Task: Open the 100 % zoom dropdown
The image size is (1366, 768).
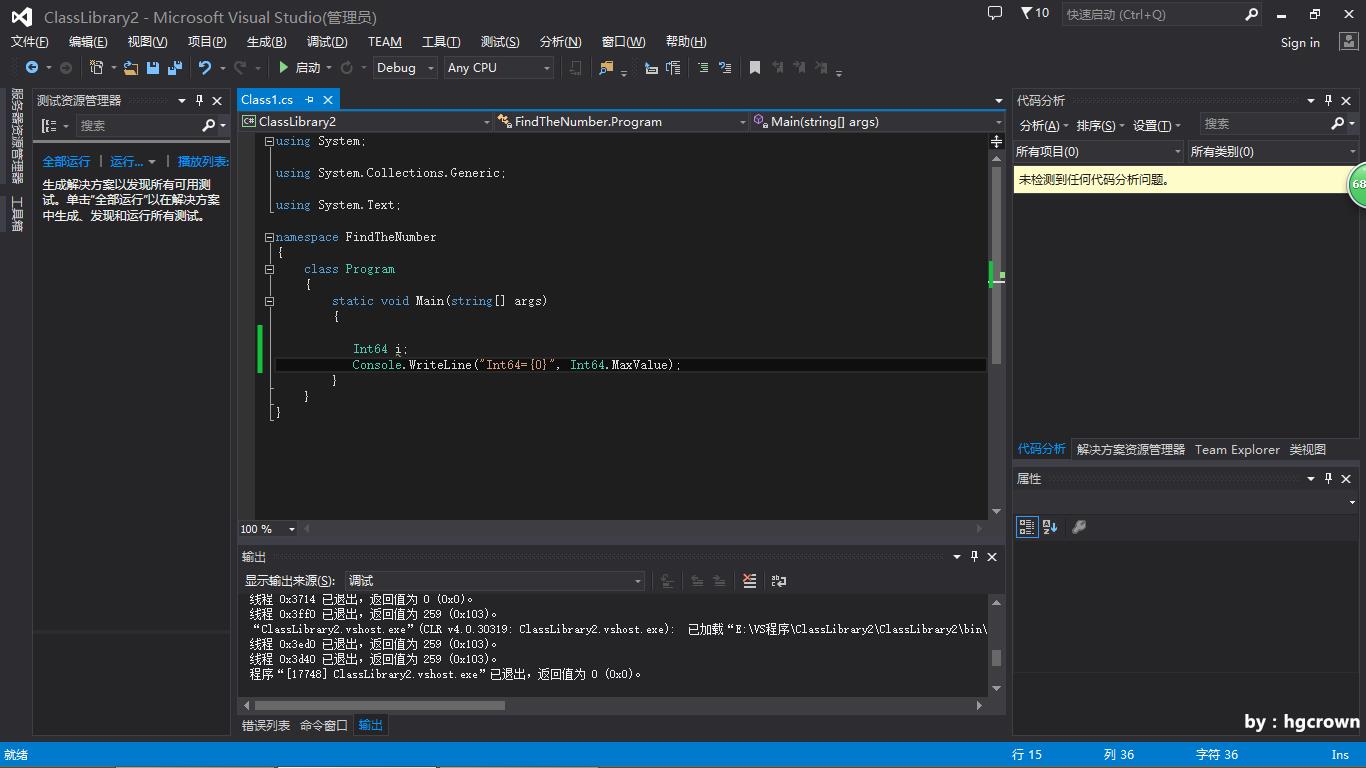Action: point(268,528)
